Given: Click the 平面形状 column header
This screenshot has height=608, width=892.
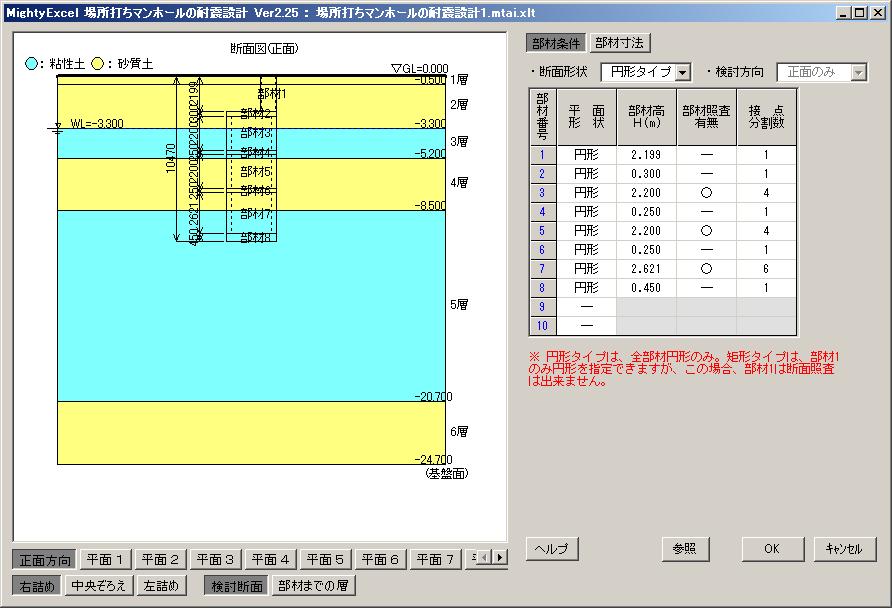Looking at the screenshot, I should pyautogui.click(x=587, y=117).
